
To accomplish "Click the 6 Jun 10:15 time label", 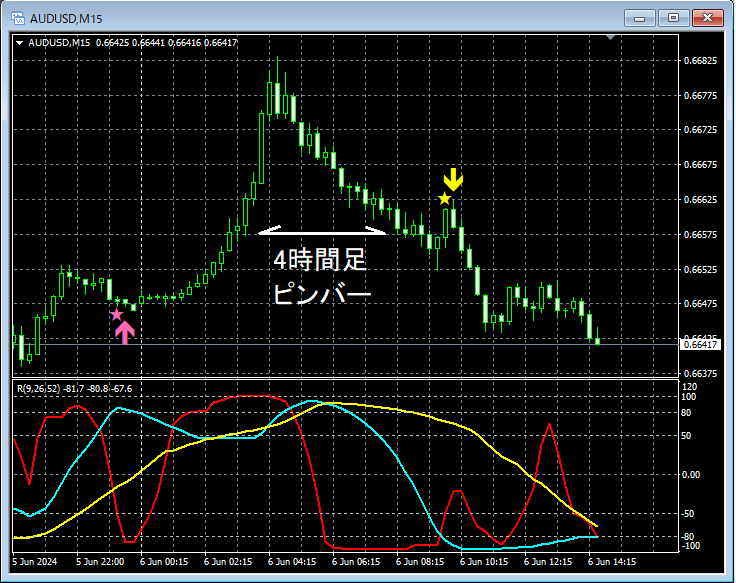I will pyautogui.click(x=483, y=562).
